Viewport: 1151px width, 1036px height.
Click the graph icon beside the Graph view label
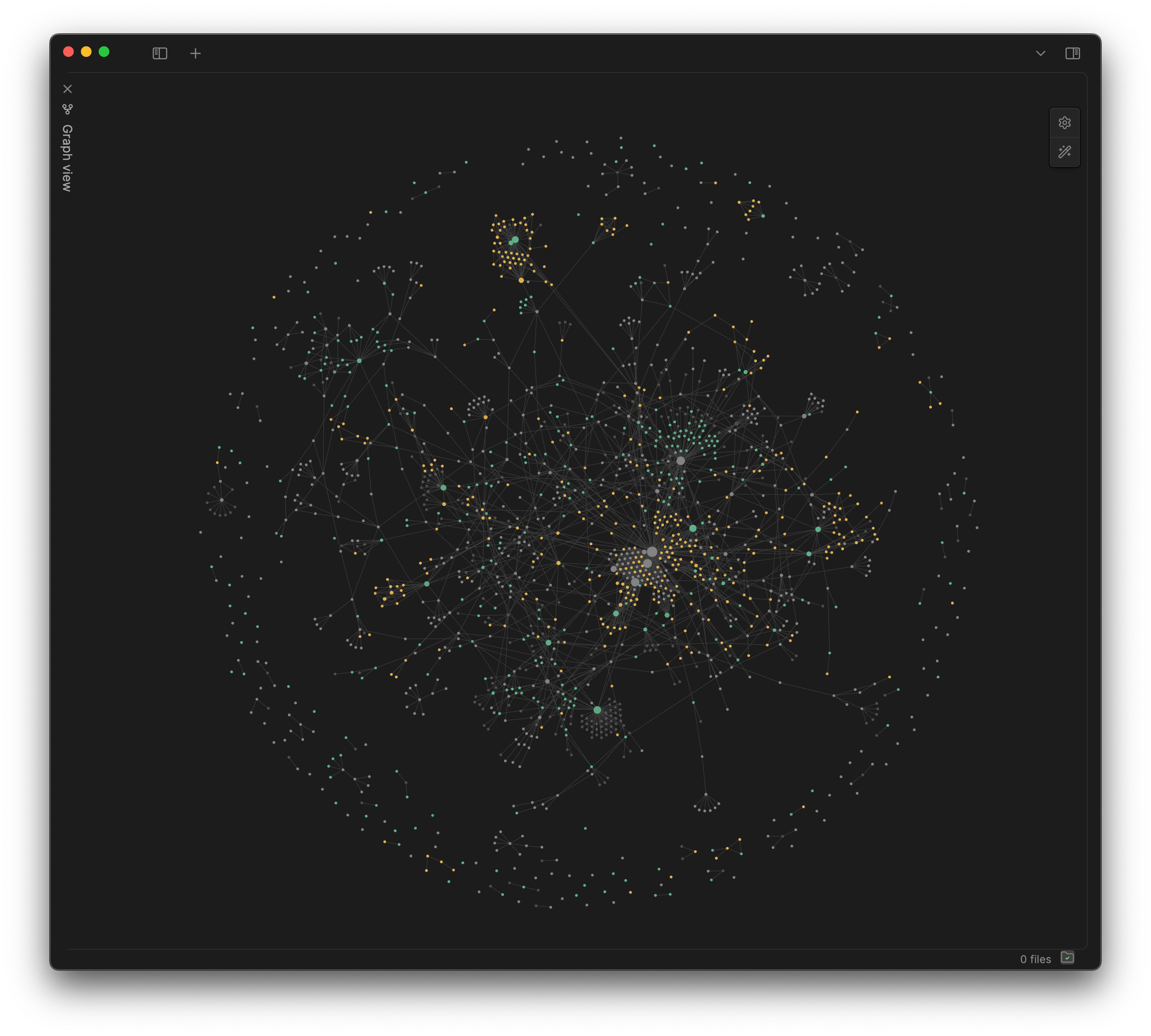click(x=67, y=109)
